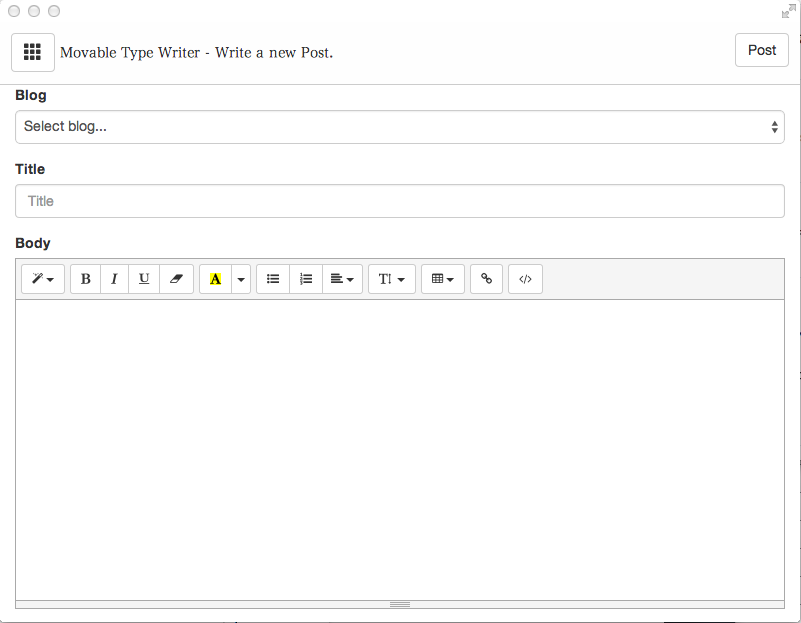Click the Post button
The image size is (801, 623).
click(762, 50)
